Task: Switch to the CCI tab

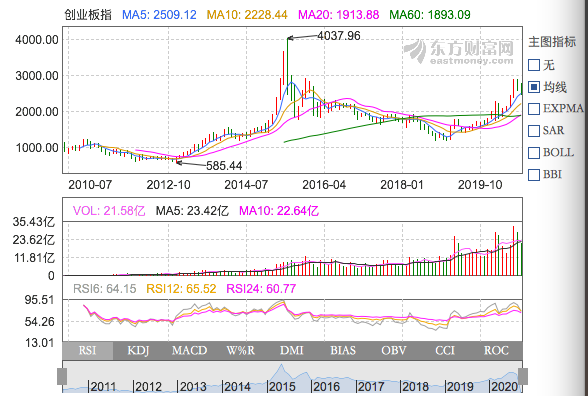Action: pos(445,351)
